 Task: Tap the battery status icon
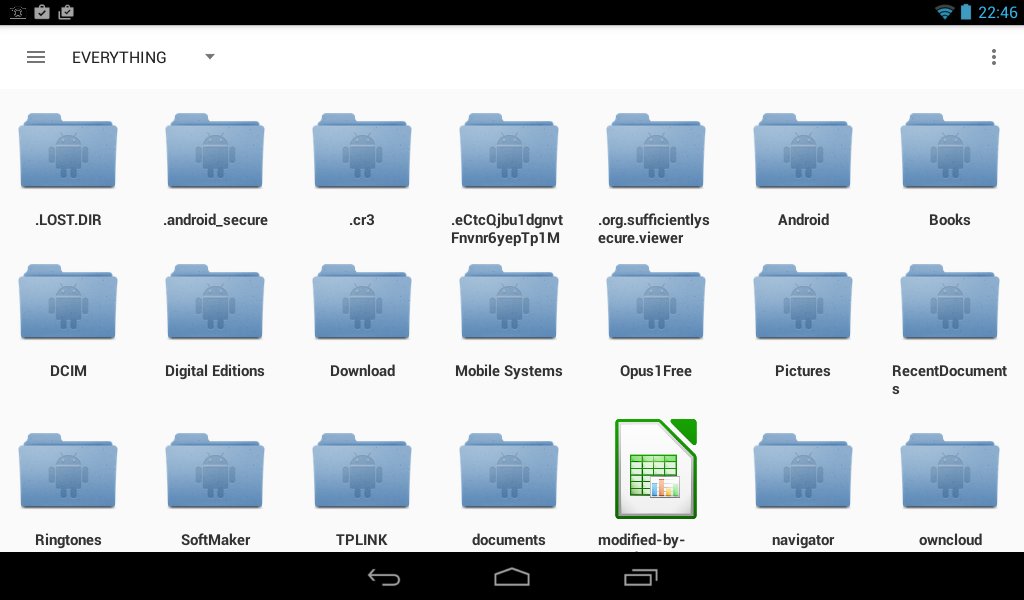pos(965,12)
